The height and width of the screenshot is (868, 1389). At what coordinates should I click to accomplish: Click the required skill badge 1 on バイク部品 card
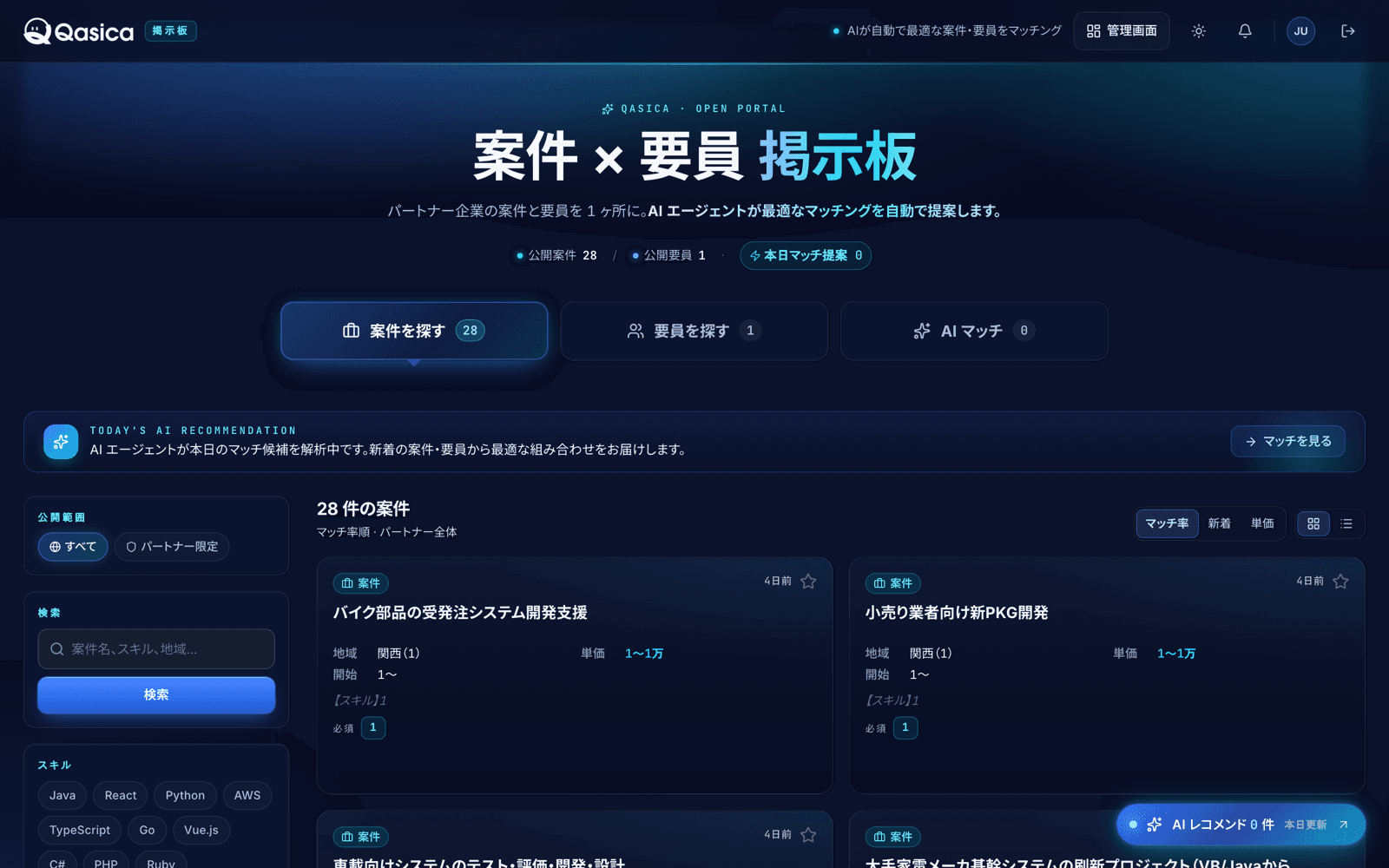pos(373,727)
